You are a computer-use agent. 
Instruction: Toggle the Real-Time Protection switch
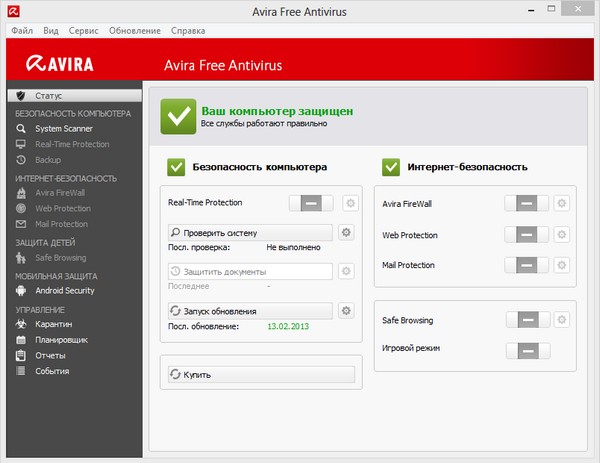tap(312, 203)
